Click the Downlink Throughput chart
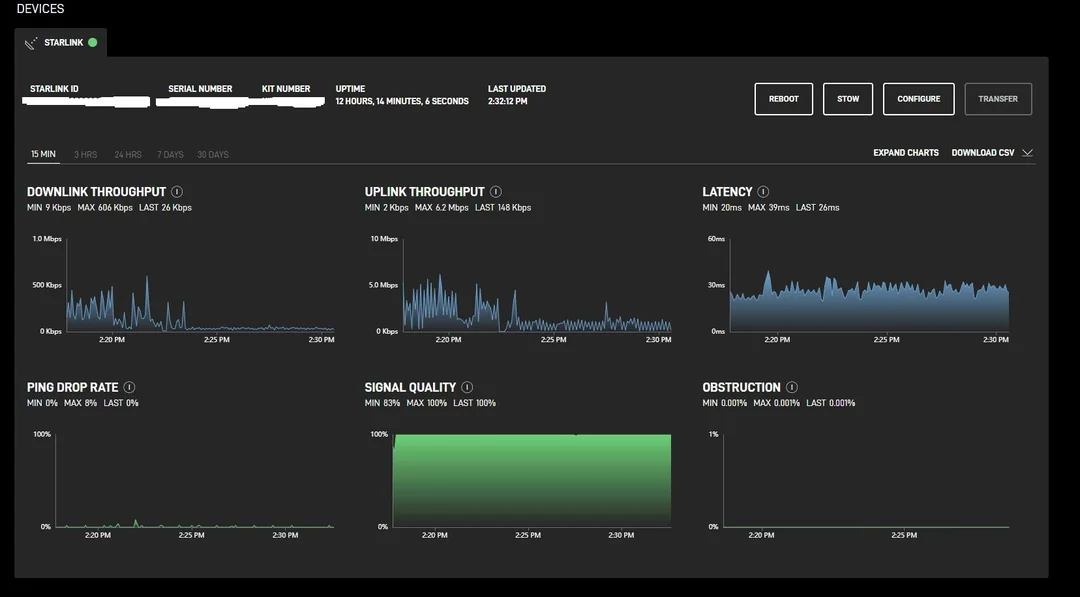The height and width of the screenshot is (597, 1080). tap(200, 286)
